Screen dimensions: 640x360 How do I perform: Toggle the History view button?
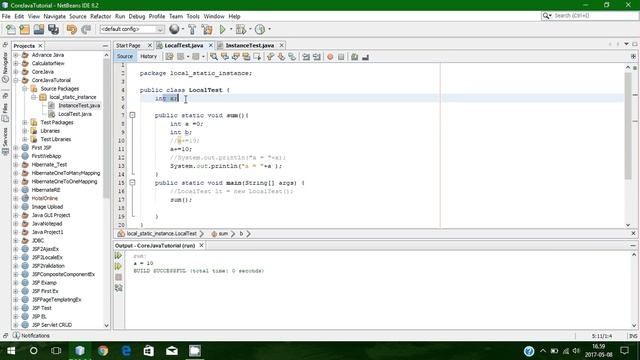[x=149, y=57]
